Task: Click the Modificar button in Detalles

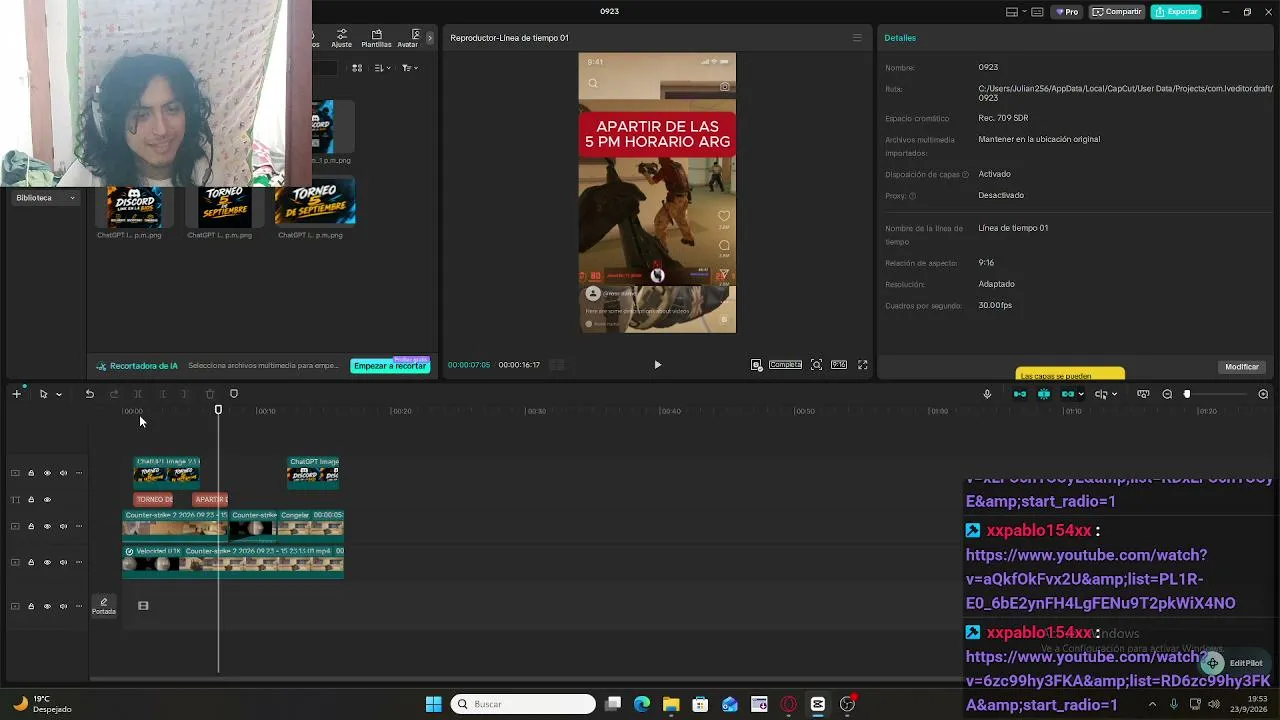Action: pos(1242,367)
